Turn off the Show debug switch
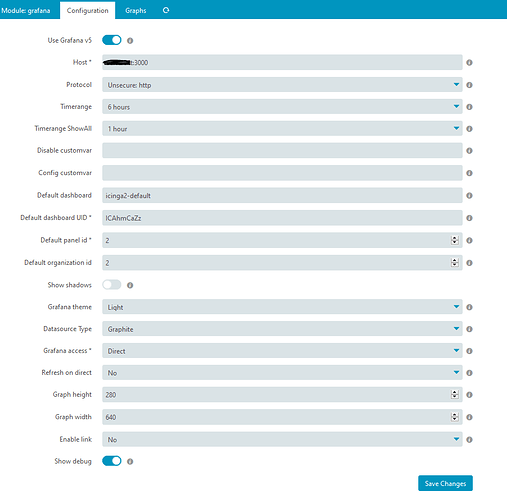This screenshot has height=500, width=507. [x=112, y=461]
